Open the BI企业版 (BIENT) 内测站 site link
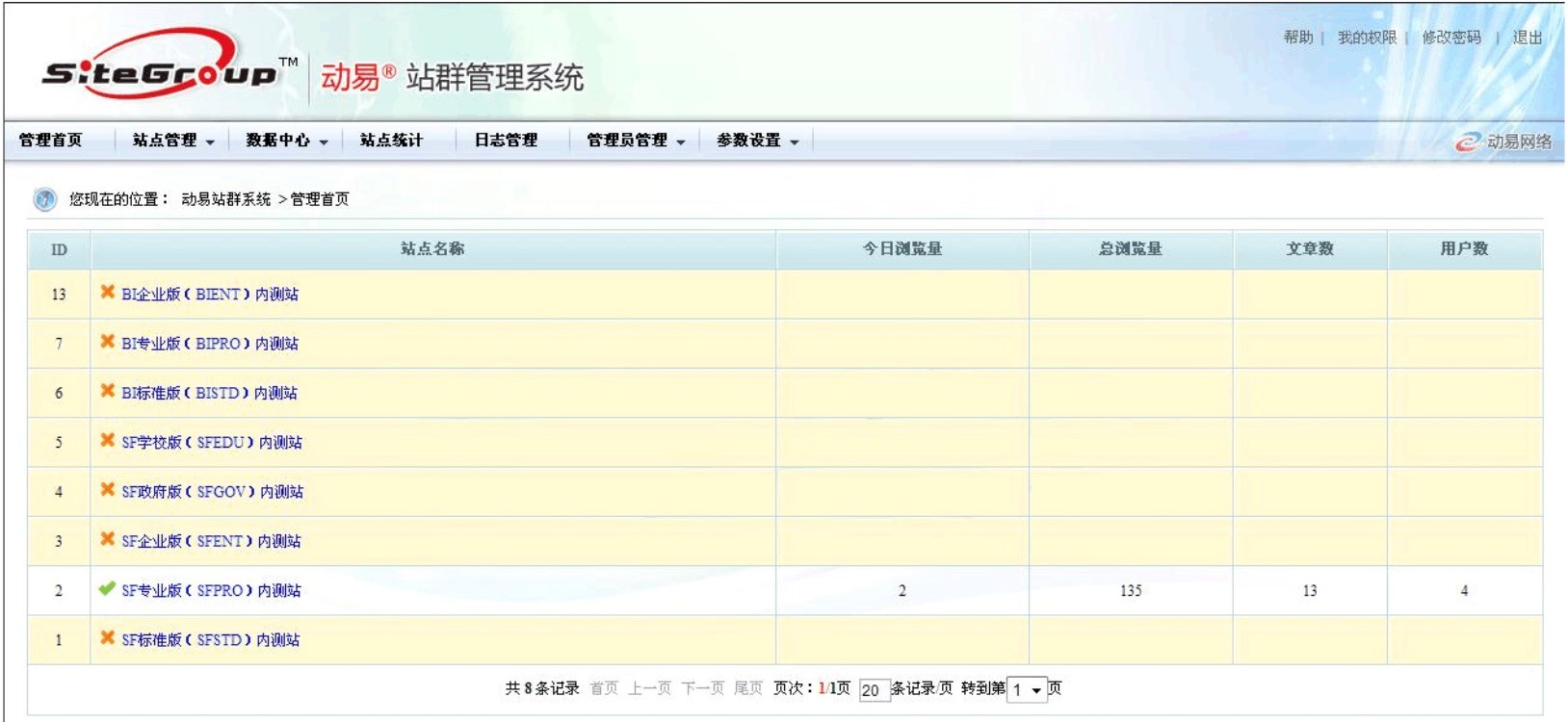 coord(210,295)
